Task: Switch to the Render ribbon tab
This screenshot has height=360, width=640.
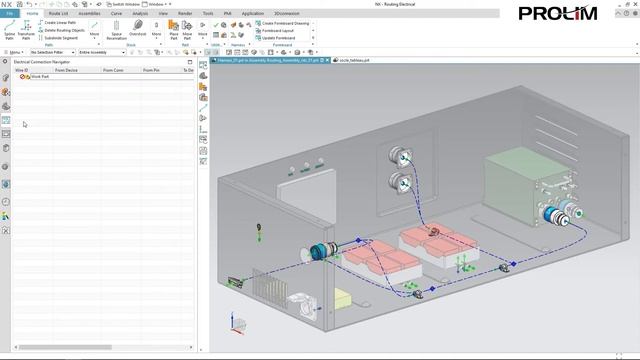Action: point(185,13)
